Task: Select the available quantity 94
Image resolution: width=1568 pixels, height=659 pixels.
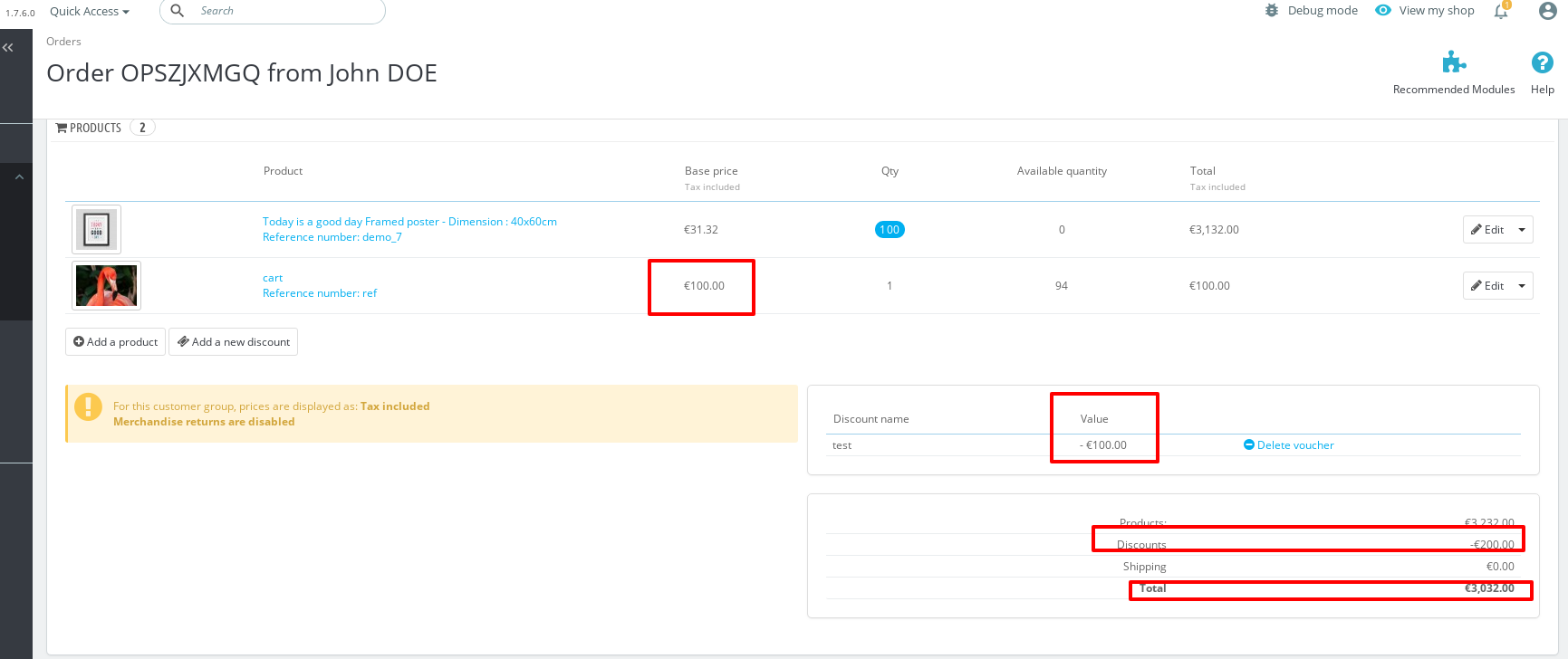Action: point(1062,286)
